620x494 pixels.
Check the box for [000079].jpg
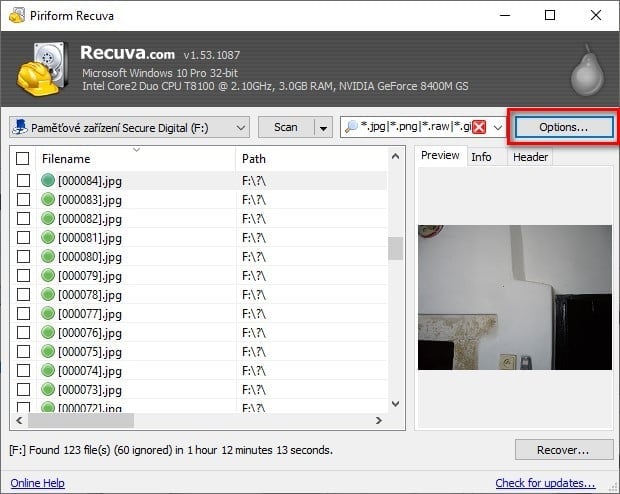[x=23, y=275]
